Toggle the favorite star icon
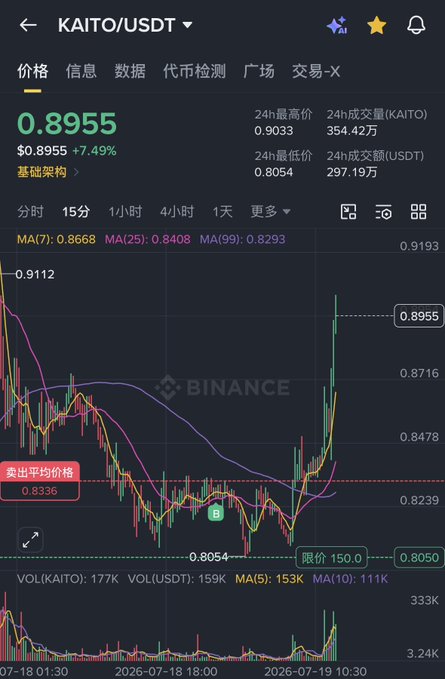The image size is (445, 679). click(377, 25)
